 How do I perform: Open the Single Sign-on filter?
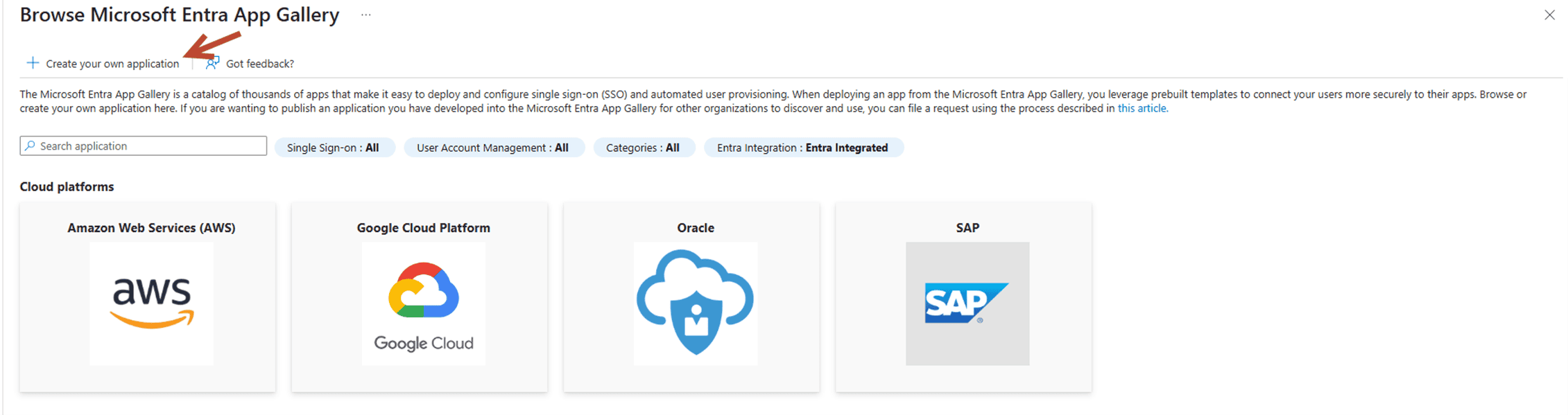coord(334,148)
